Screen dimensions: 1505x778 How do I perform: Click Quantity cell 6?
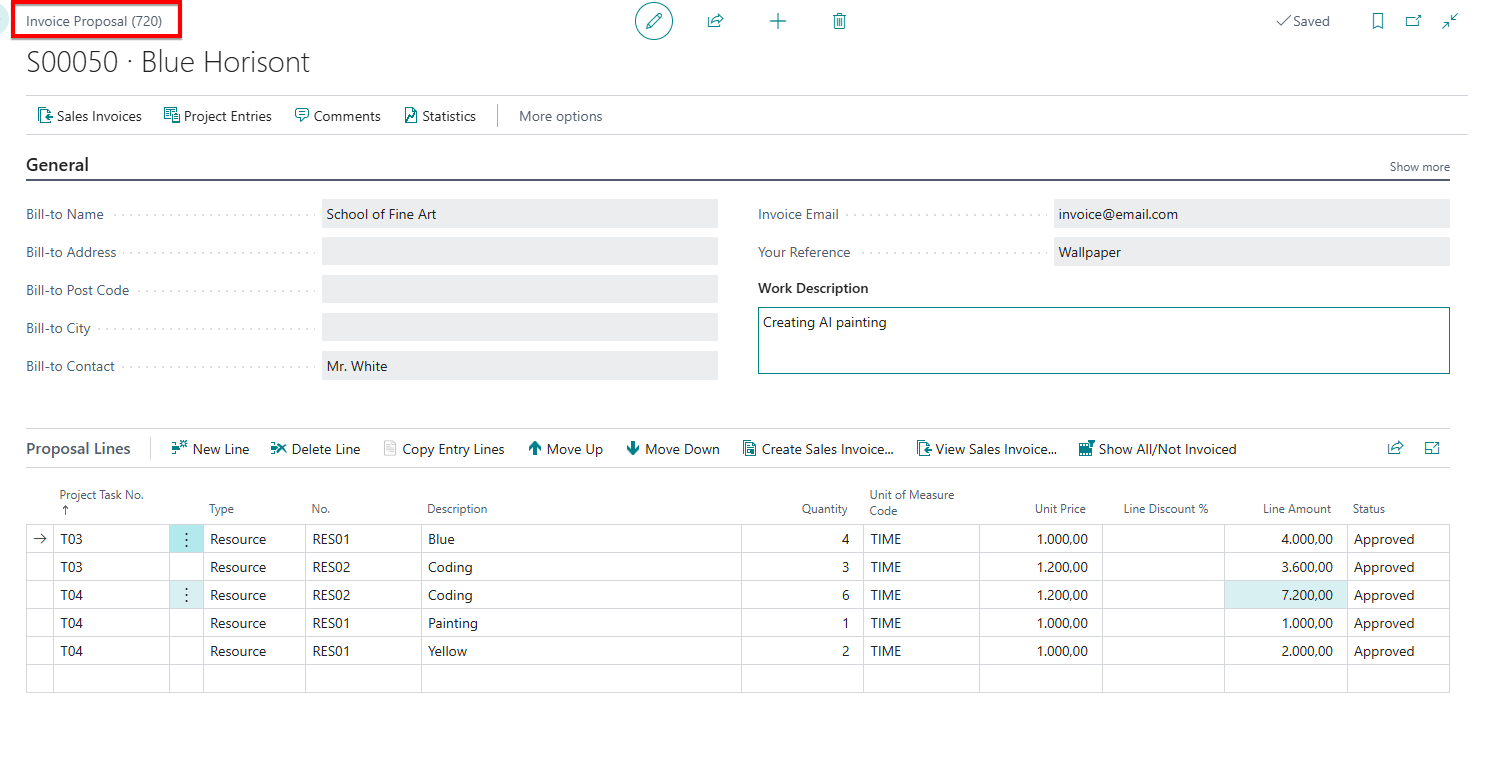coord(802,595)
